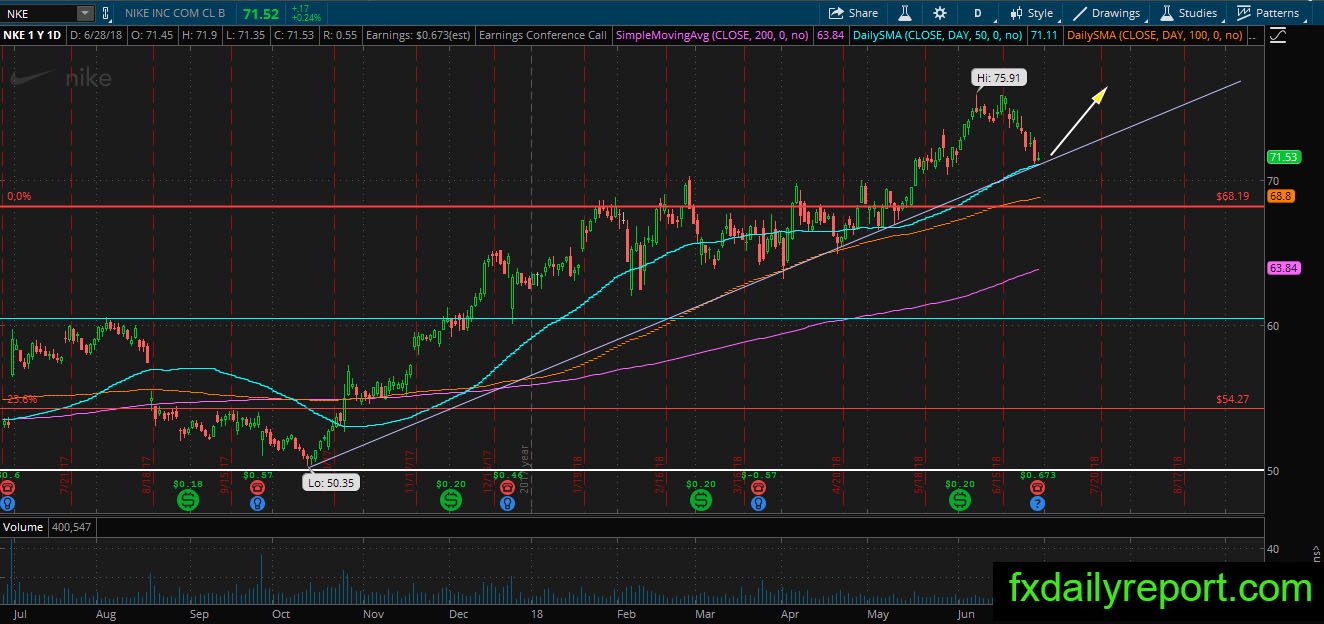The width and height of the screenshot is (1324, 624).
Task: Open the symbol dropdown arrow next to NKE
Action: pyautogui.click(x=84, y=13)
